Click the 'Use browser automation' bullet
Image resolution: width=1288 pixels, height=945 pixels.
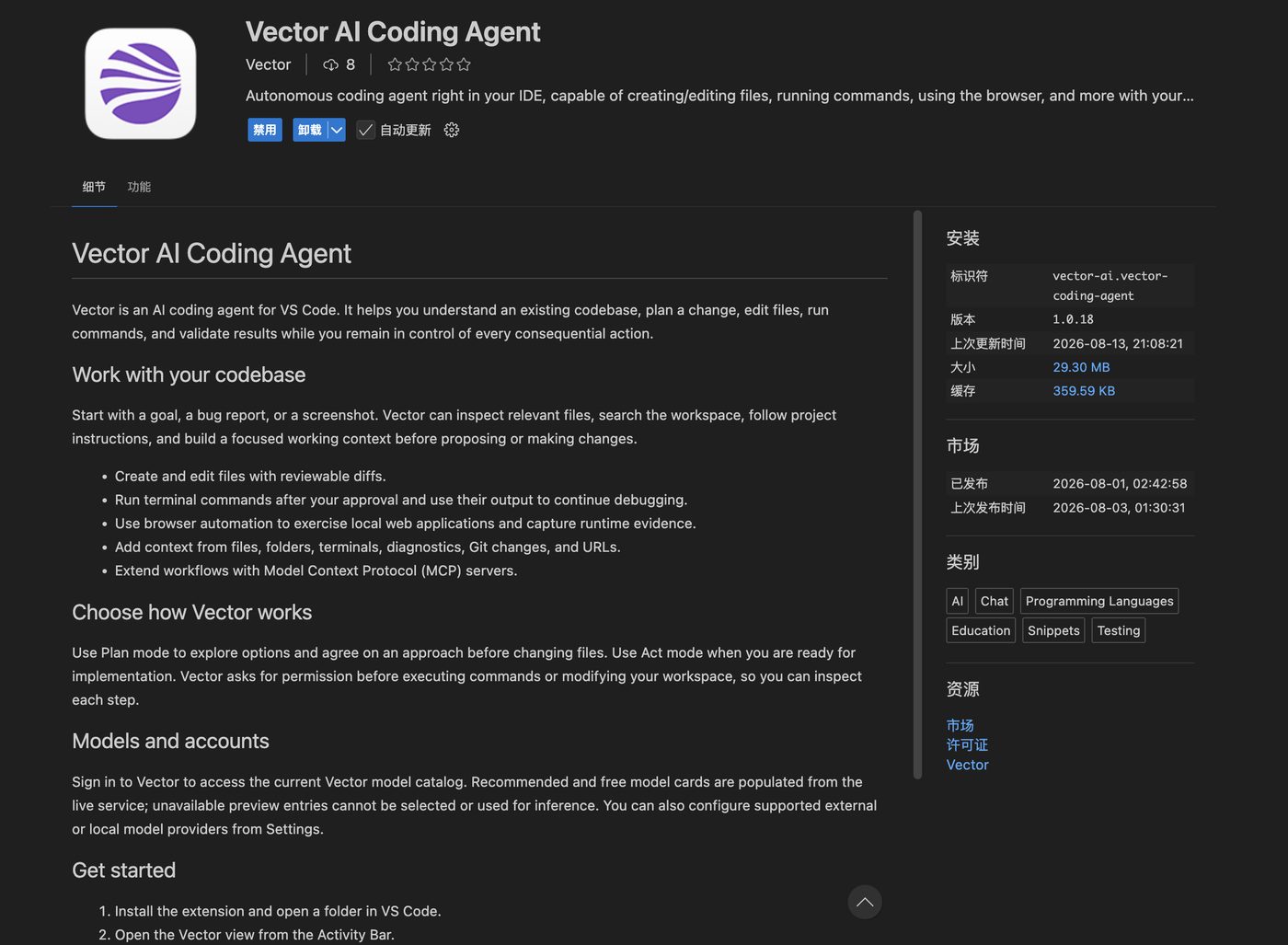(x=406, y=524)
